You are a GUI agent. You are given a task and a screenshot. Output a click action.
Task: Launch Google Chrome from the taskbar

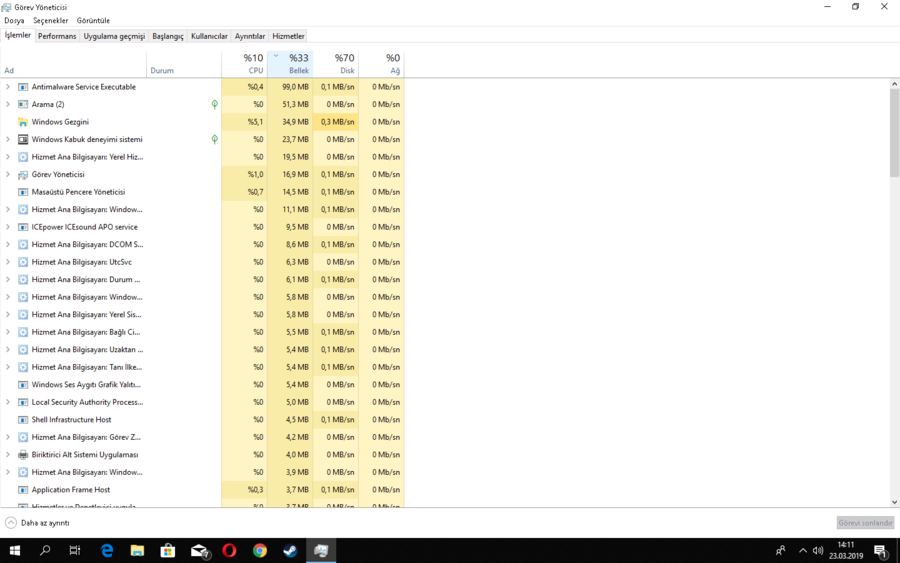point(260,551)
